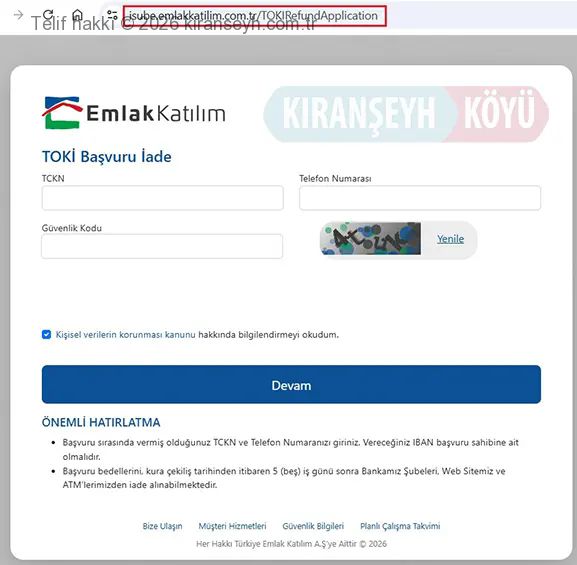The image size is (577, 565).
Task: Select the address bar URL text
Action: [253, 16]
